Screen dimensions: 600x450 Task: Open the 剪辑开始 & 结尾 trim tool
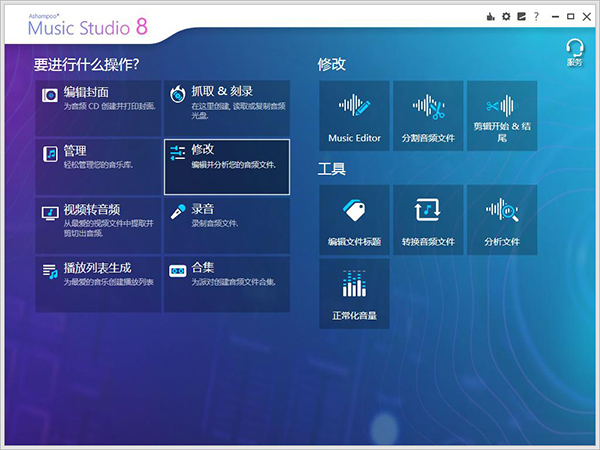tap(502, 116)
